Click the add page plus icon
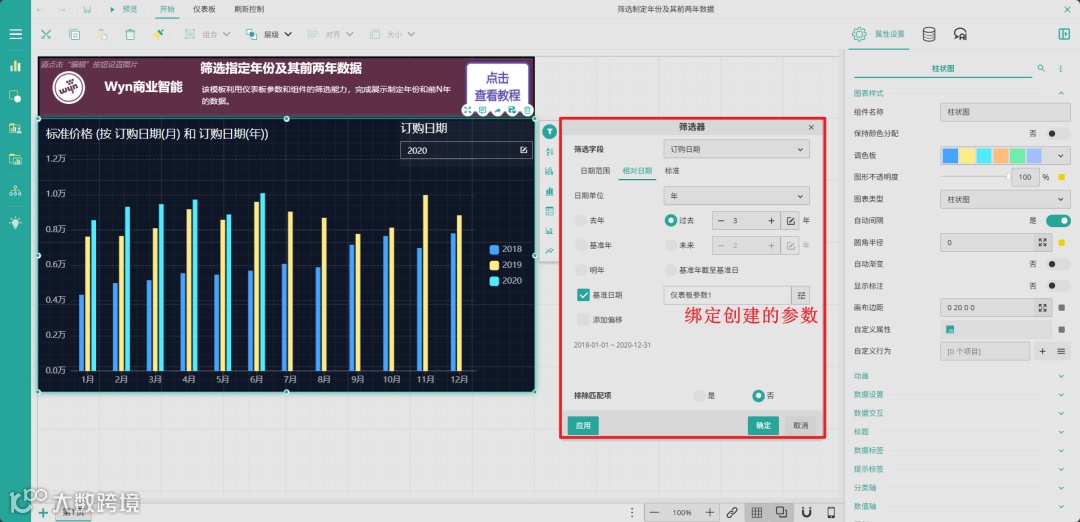Image resolution: width=1080 pixels, height=522 pixels. tap(43, 512)
